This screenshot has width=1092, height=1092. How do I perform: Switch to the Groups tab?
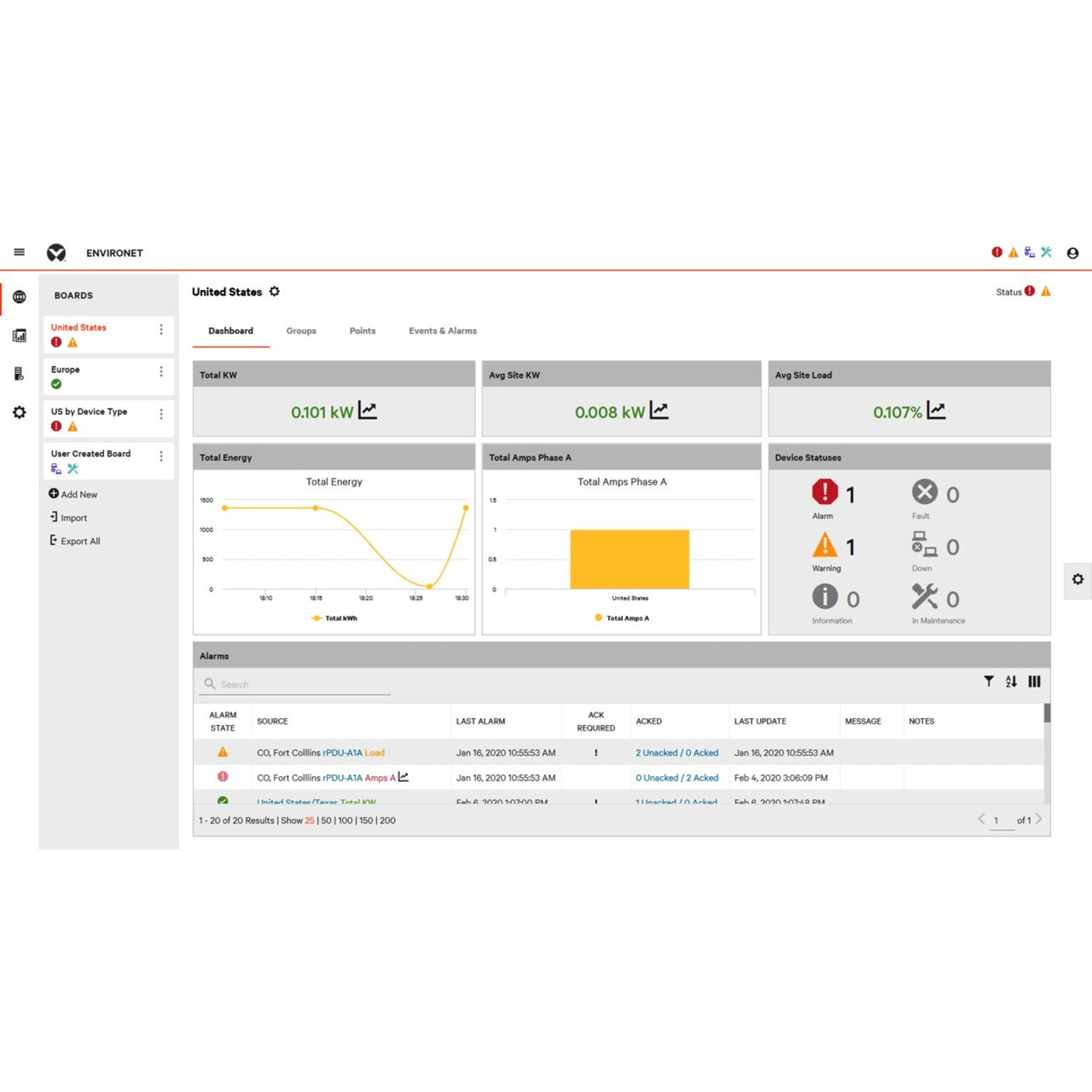click(301, 330)
